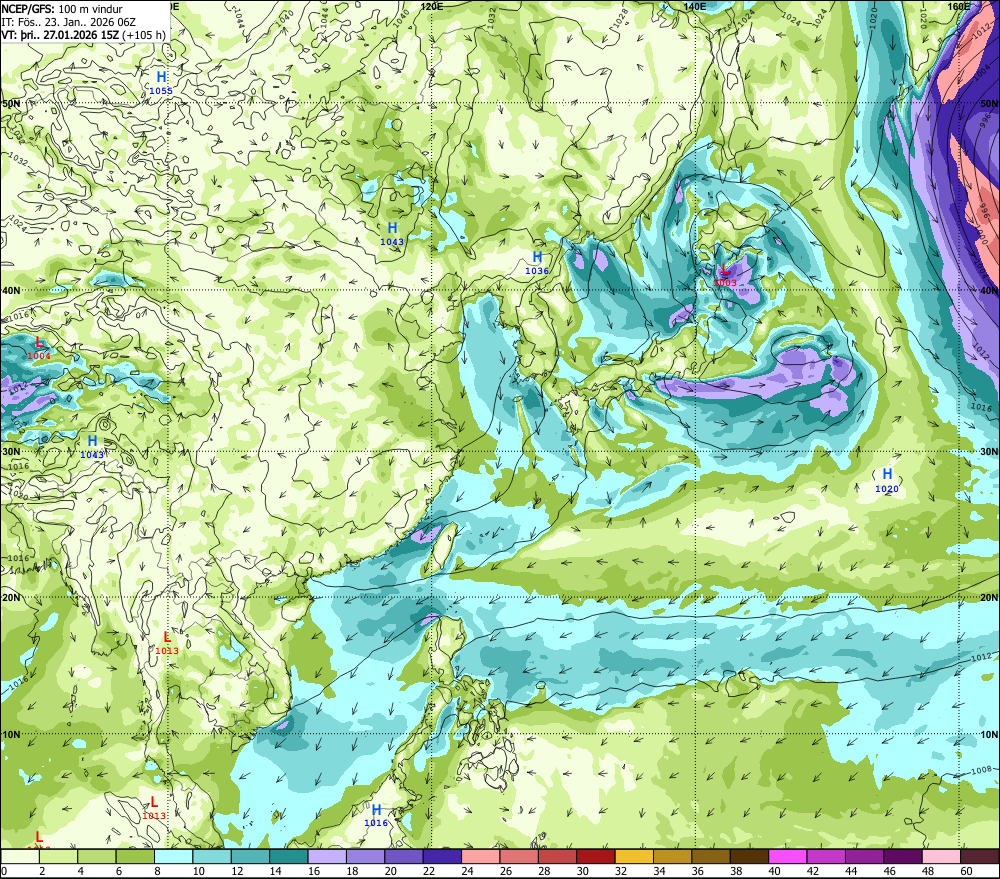Click the H 1055 high-pressure marker
This screenshot has width=1000, height=879.
point(161,83)
